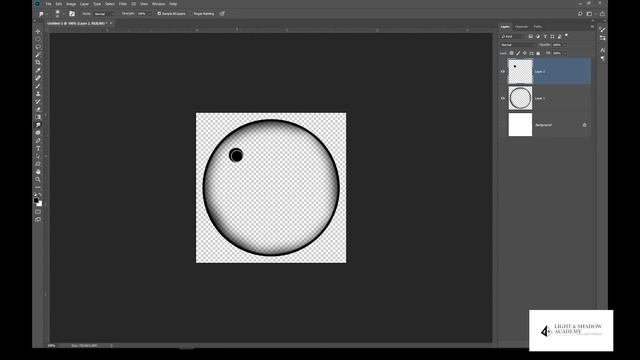Select the Zoom tool

point(38,180)
